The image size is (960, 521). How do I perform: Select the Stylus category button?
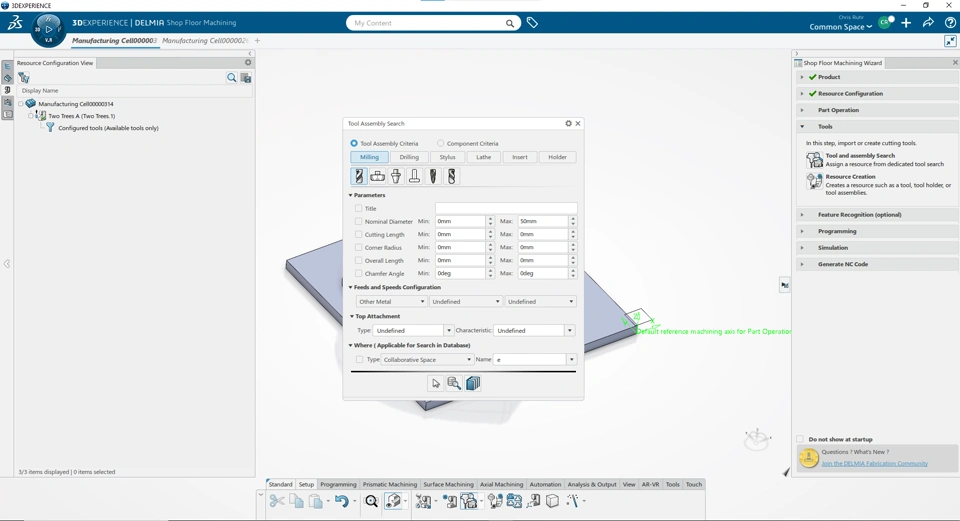coord(448,157)
